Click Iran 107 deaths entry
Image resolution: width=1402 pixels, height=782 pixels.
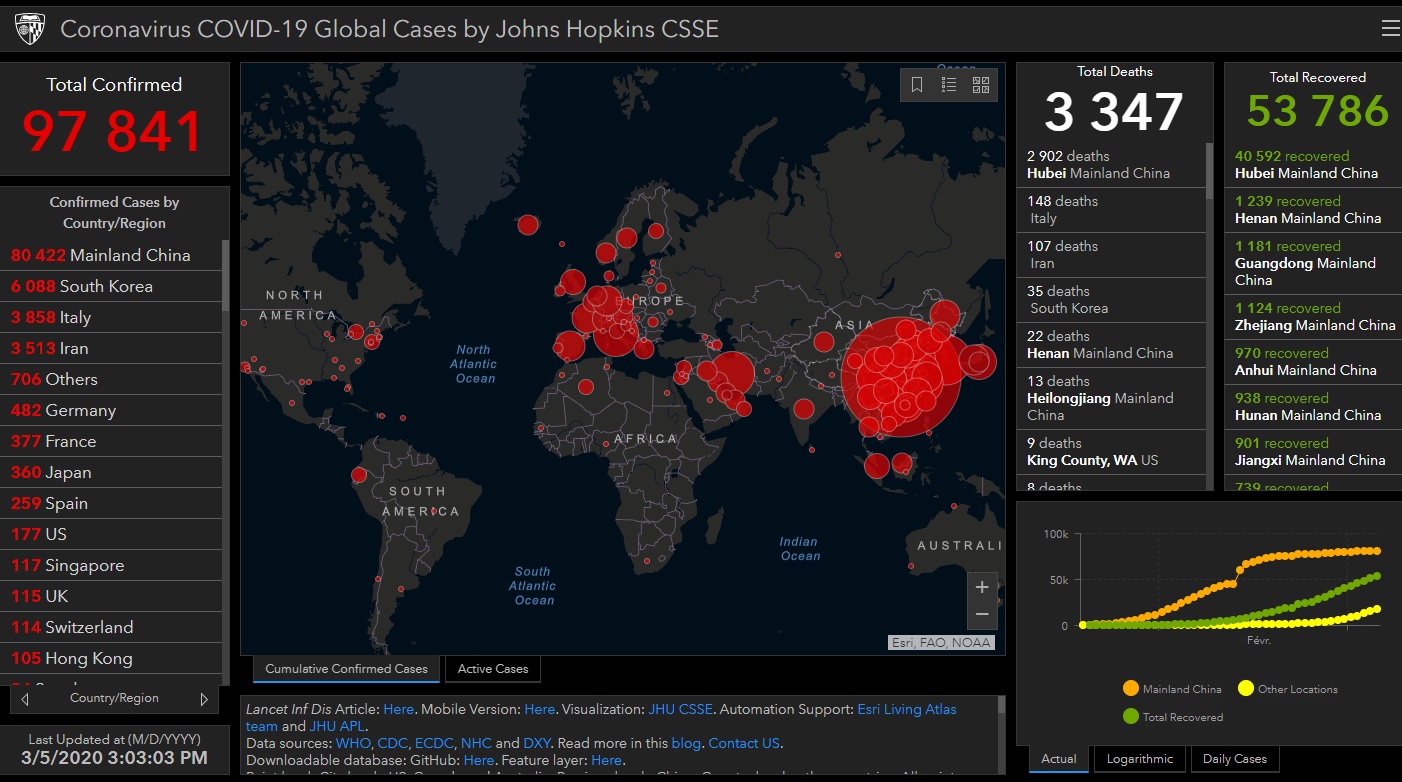pos(1111,255)
